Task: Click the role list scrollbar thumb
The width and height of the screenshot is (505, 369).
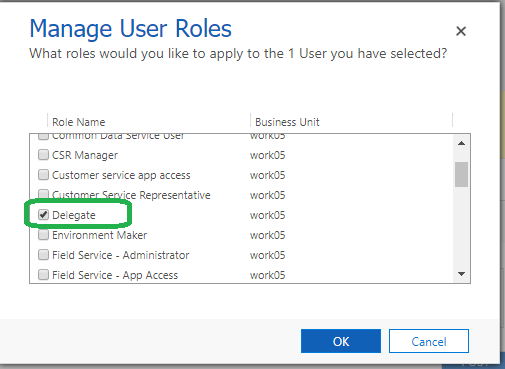Action: coord(461,174)
